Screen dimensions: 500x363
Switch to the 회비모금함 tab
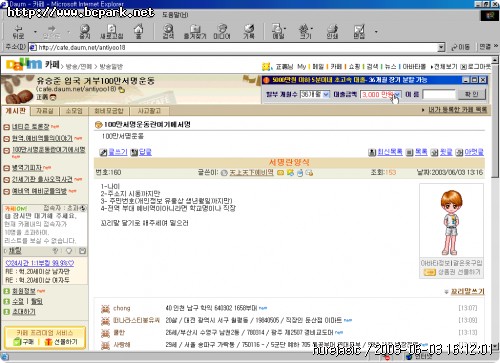109,111
